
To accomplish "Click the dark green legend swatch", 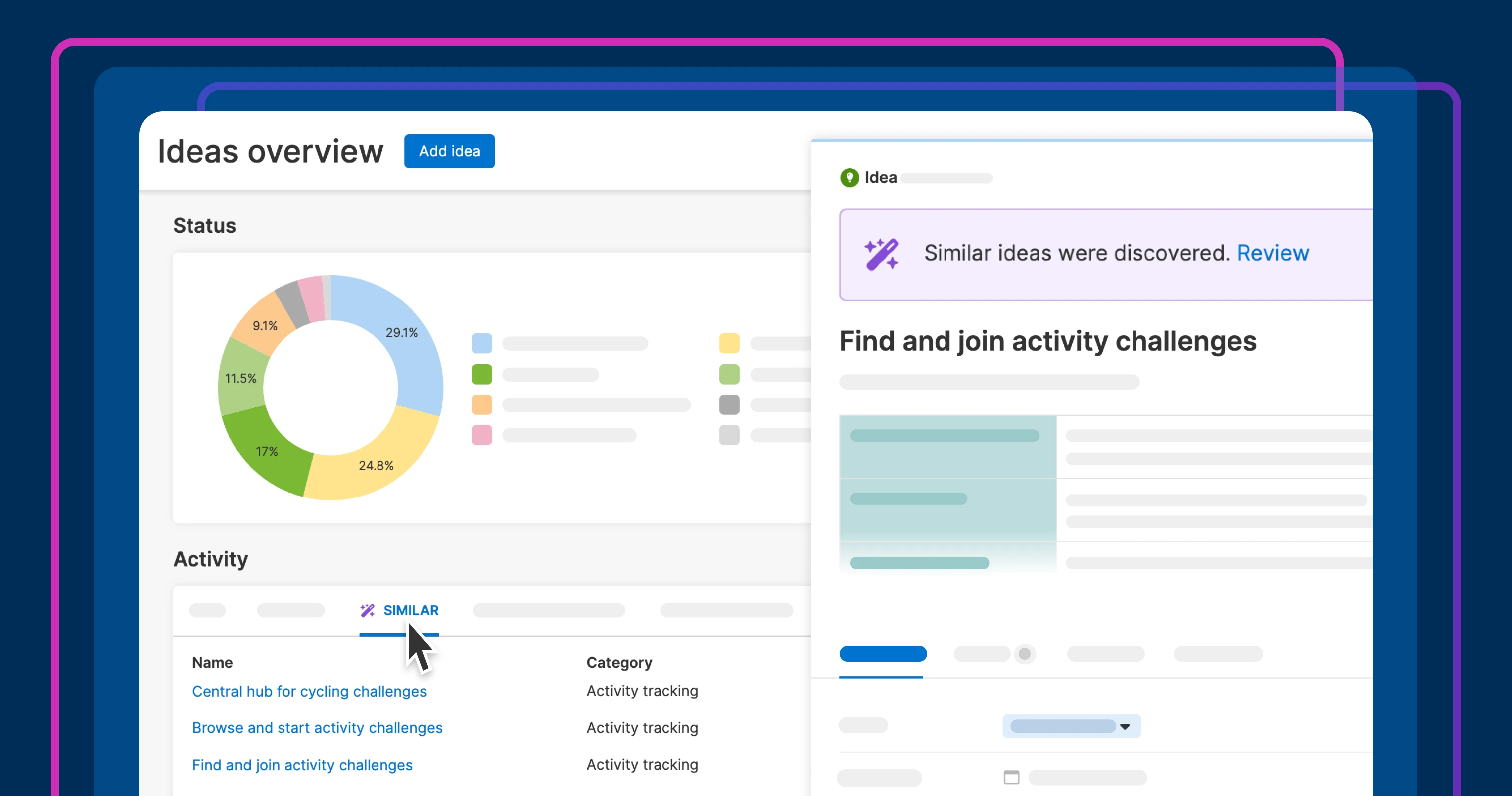I will tap(482, 374).
